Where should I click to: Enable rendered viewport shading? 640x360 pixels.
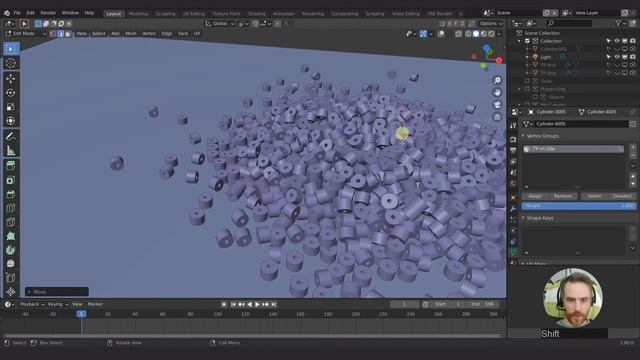click(491, 34)
